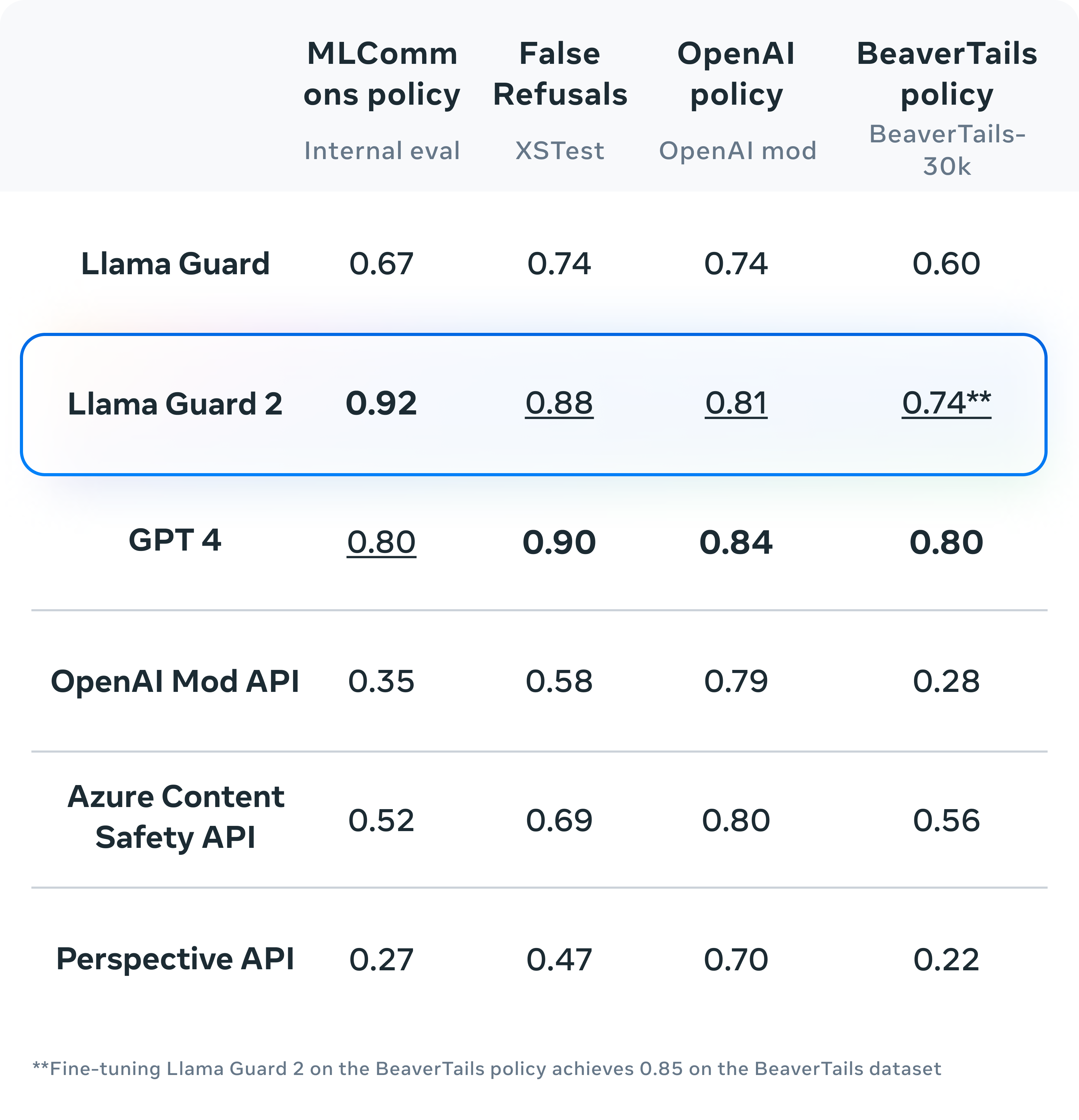The width and height of the screenshot is (1079, 1120).
Task: Click the Perspective API row label
Action: (x=175, y=958)
